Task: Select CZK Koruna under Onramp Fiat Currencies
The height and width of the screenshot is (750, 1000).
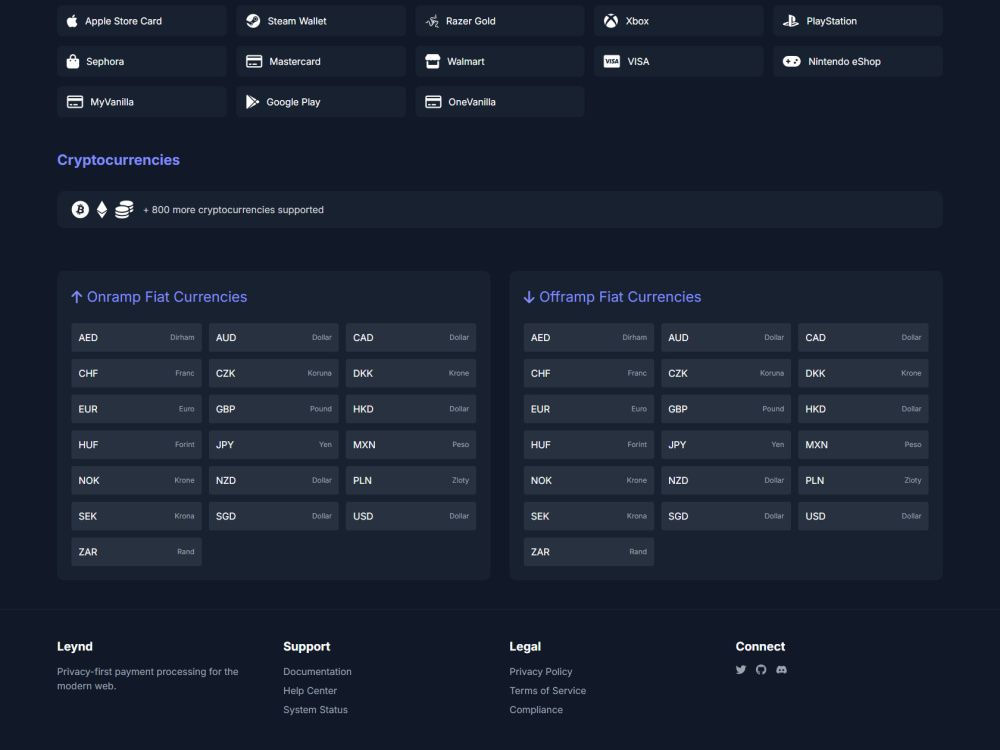Action: pos(274,373)
